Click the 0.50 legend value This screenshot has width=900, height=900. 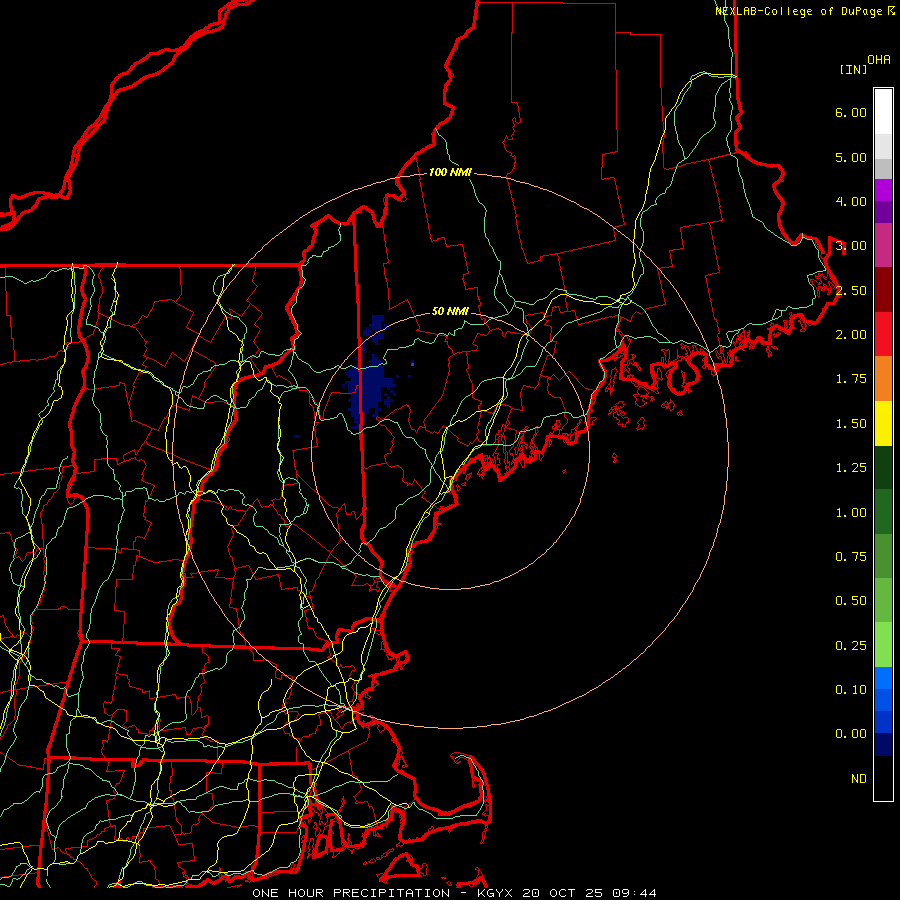[851, 601]
